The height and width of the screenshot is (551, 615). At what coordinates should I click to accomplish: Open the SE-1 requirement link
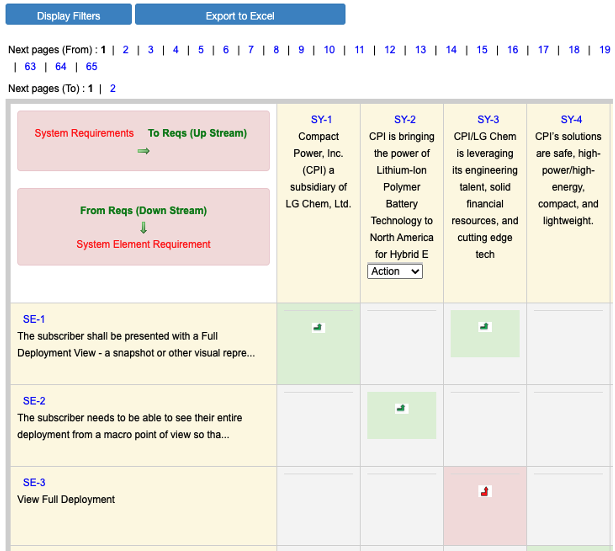(x=34, y=319)
